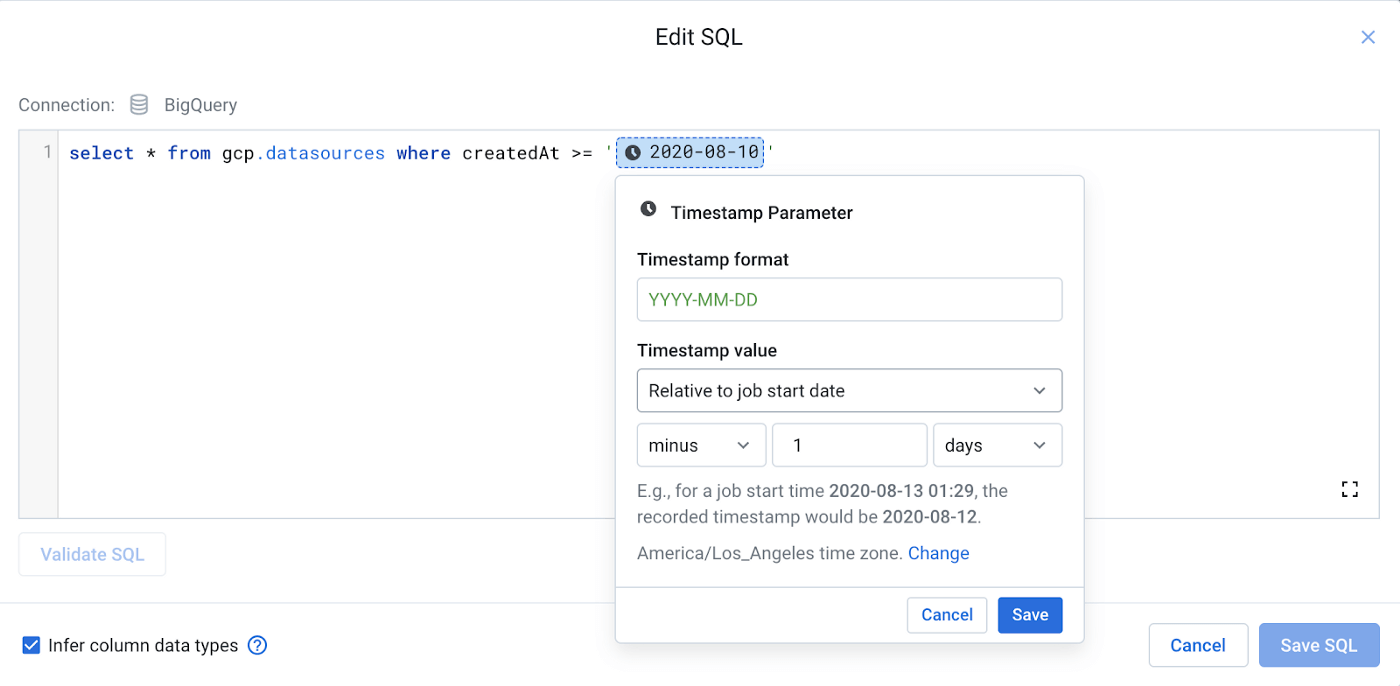Open the Timestamp value dropdown
Viewport: 1400px width, 686px height.
849,391
